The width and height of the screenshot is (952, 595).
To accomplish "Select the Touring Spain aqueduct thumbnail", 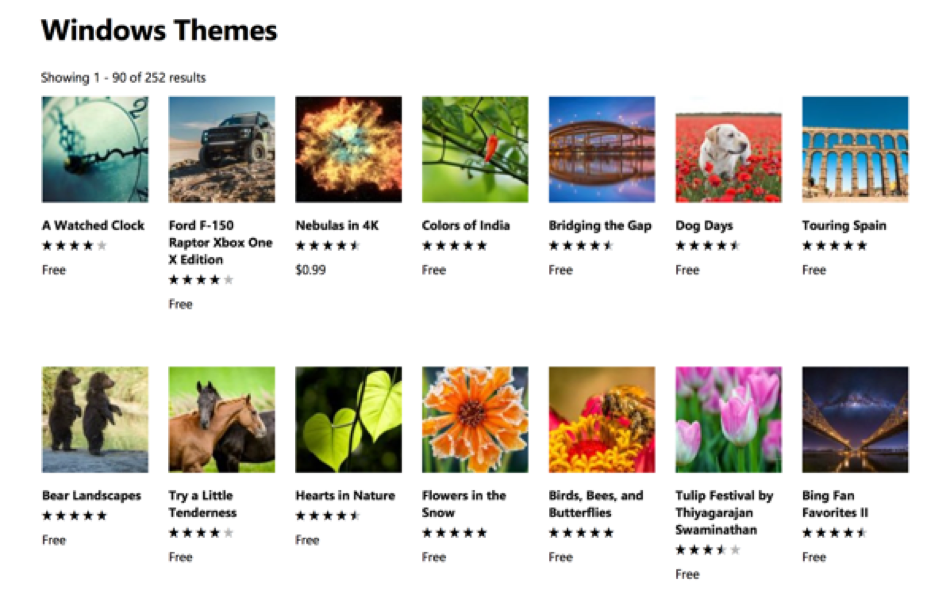I will tap(855, 150).
